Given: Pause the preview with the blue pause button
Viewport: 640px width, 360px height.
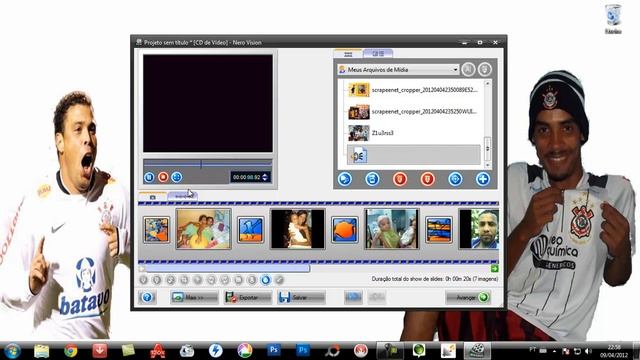Looking at the screenshot, I should coord(149,177).
